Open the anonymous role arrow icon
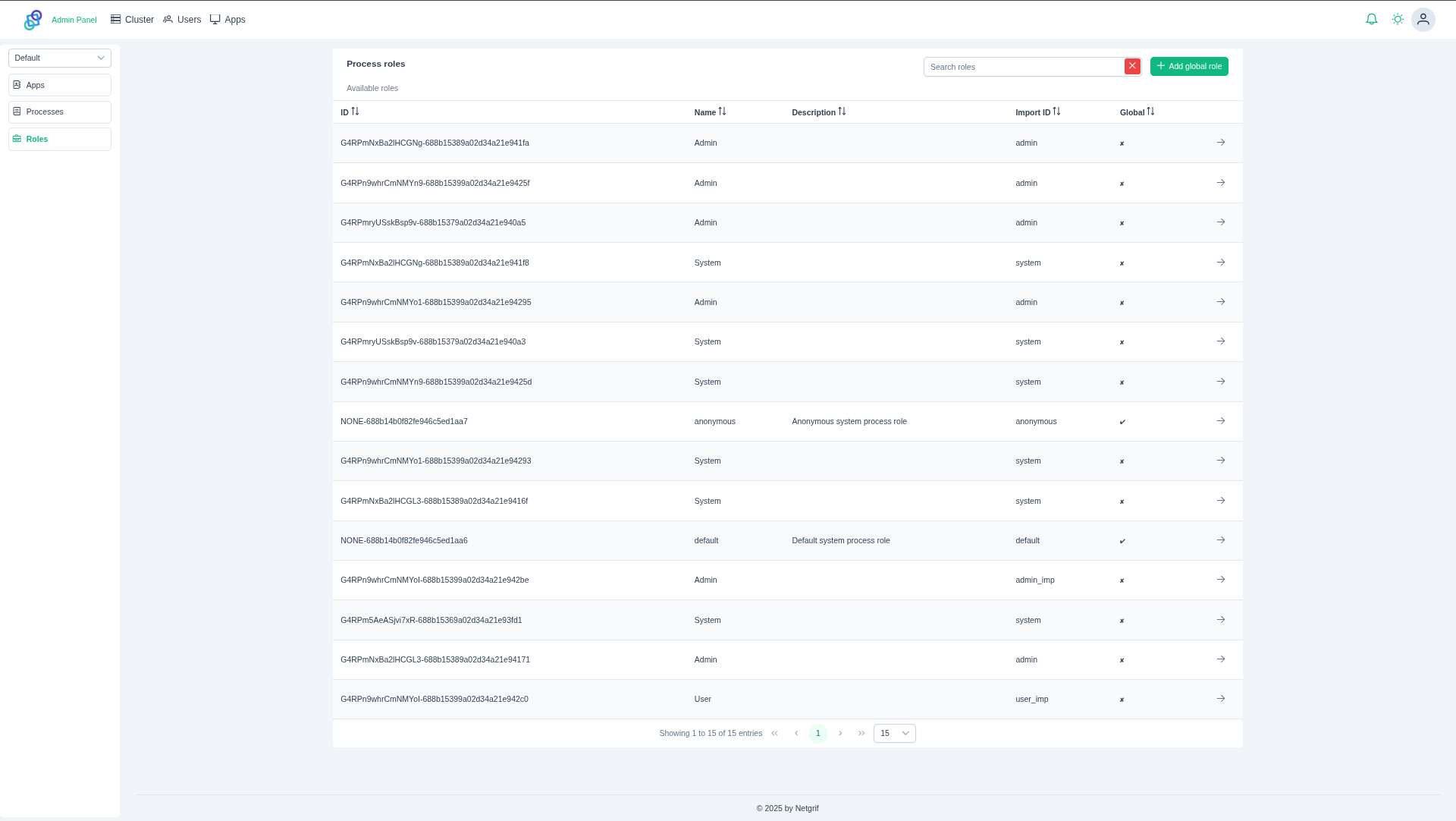The height and width of the screenshot is (821, 1456). click(1221, 421)
